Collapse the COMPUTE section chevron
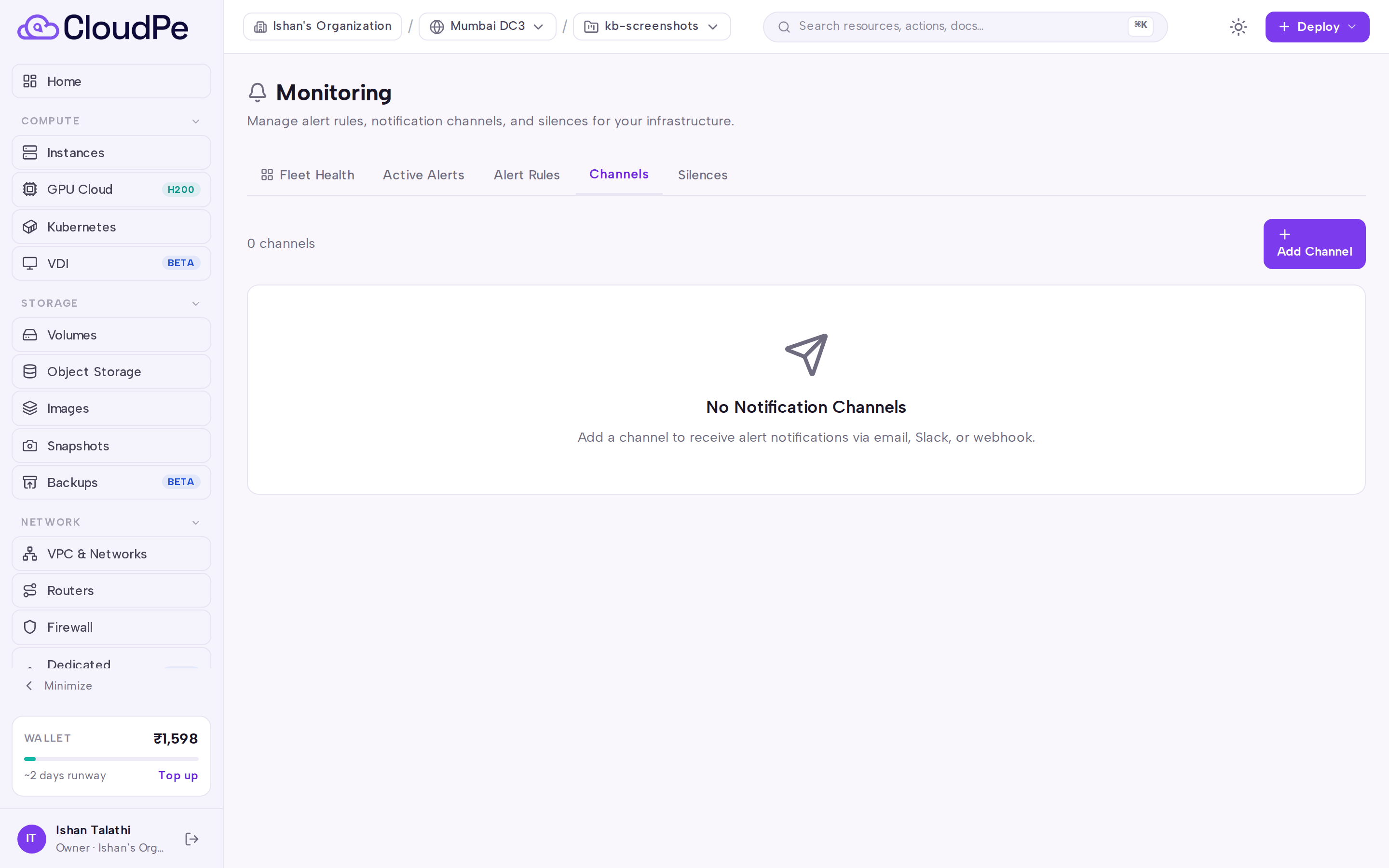This screenshot has width=1389, height=868. coord(196,121)
